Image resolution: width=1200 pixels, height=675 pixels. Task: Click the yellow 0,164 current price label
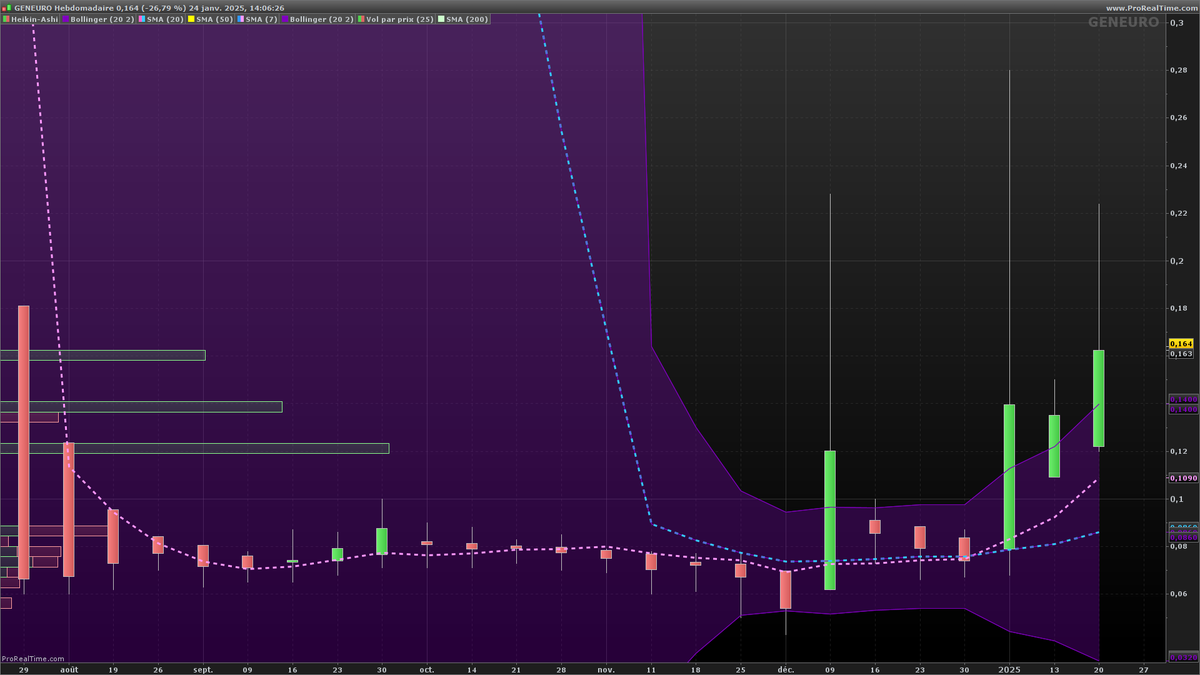[x=1181, y=343]
